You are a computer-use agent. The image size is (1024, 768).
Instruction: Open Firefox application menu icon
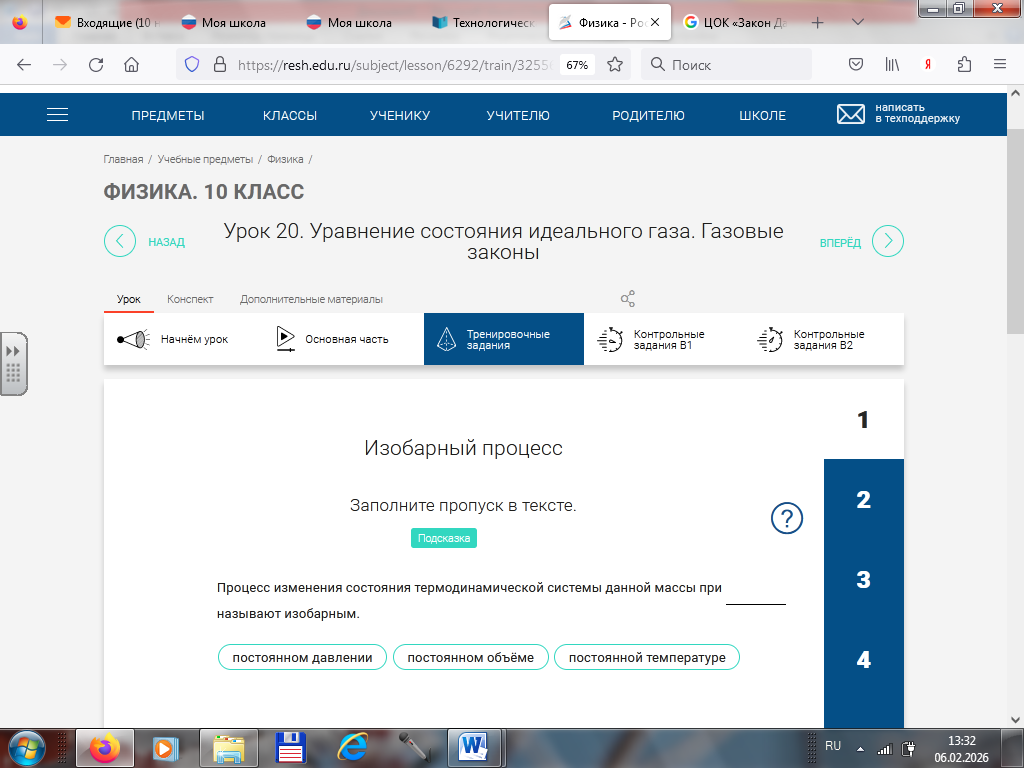click(x=999, y=65)
